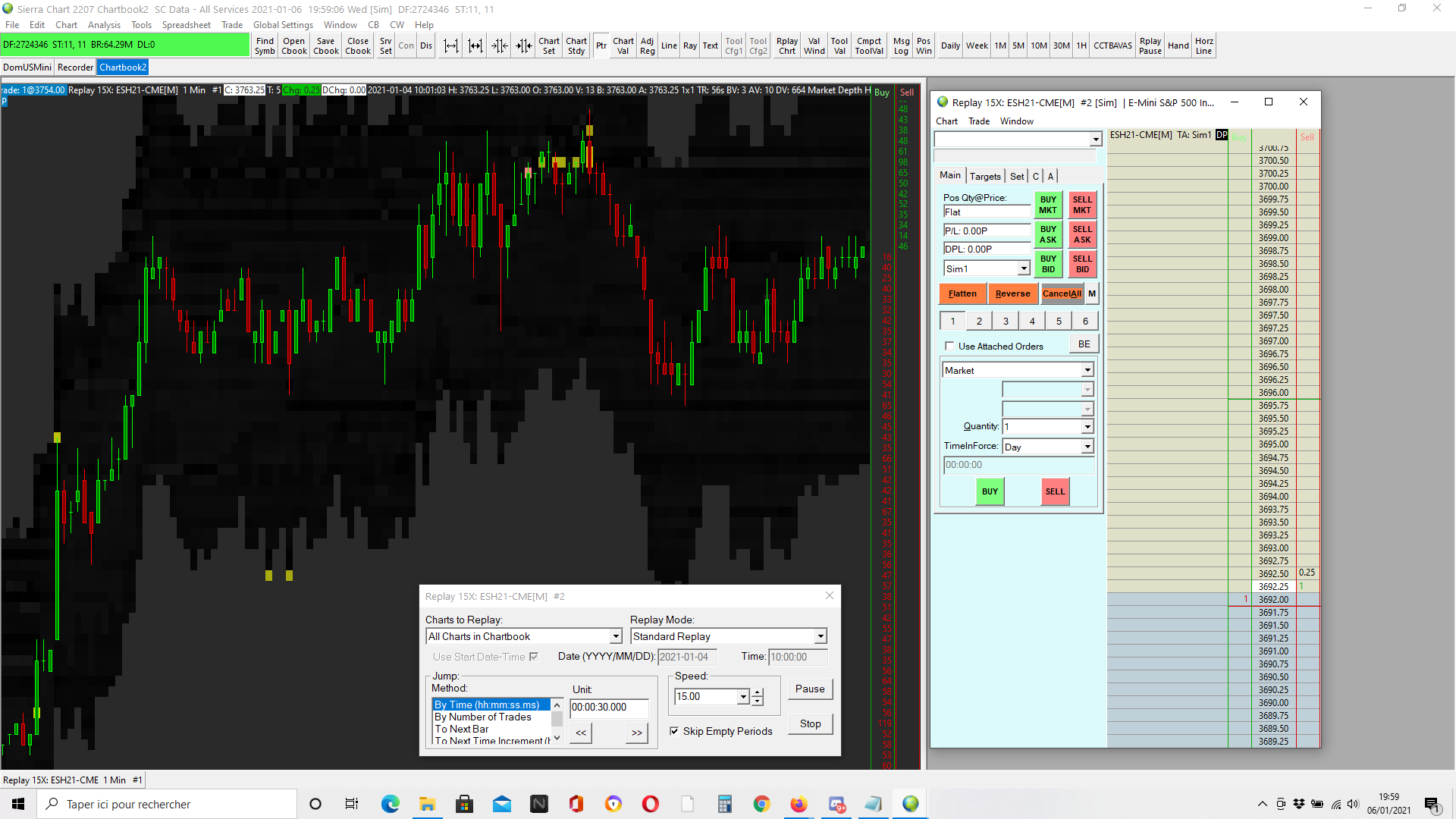Click the first bar spacing increase icon

click(451, 46)
